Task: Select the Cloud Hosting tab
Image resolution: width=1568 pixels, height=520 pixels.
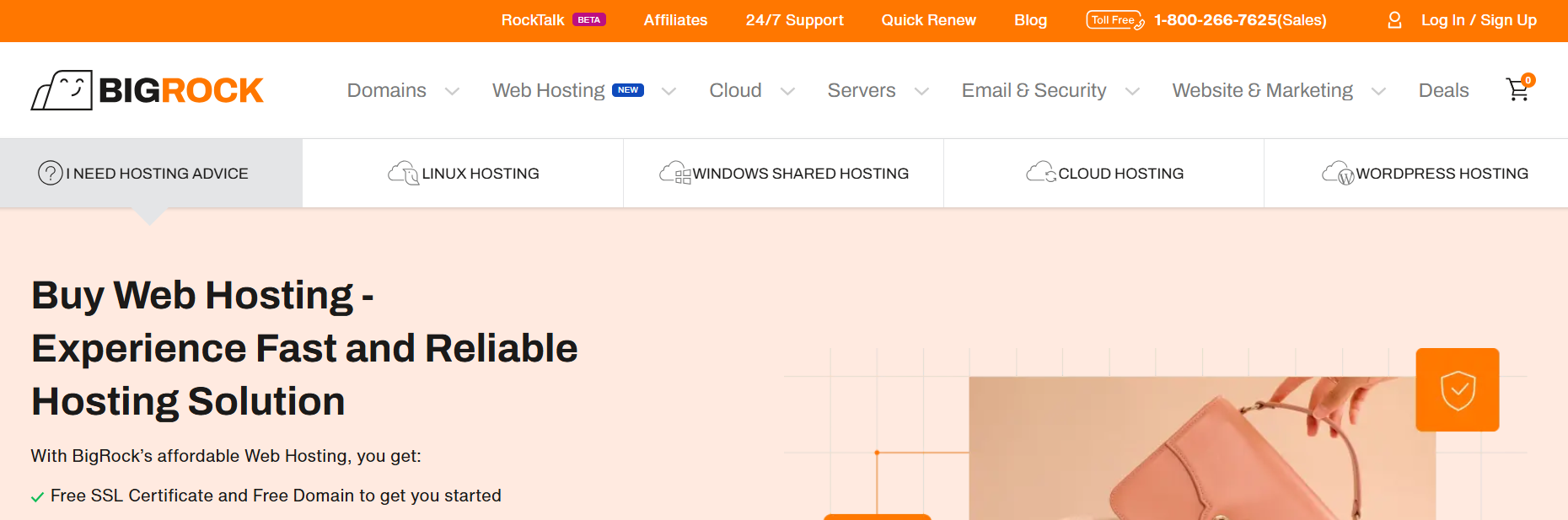Action: coord(1104,174)
